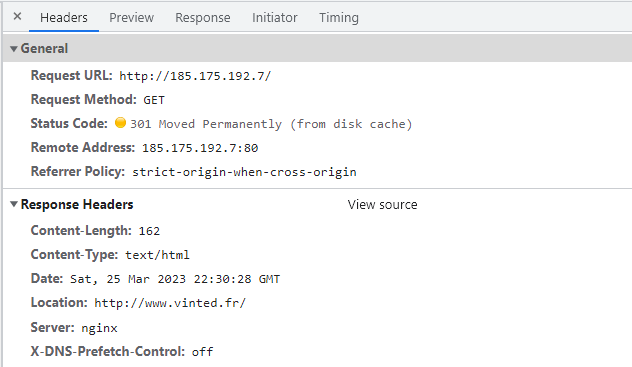Select the Remote Address value

(200, 148)
